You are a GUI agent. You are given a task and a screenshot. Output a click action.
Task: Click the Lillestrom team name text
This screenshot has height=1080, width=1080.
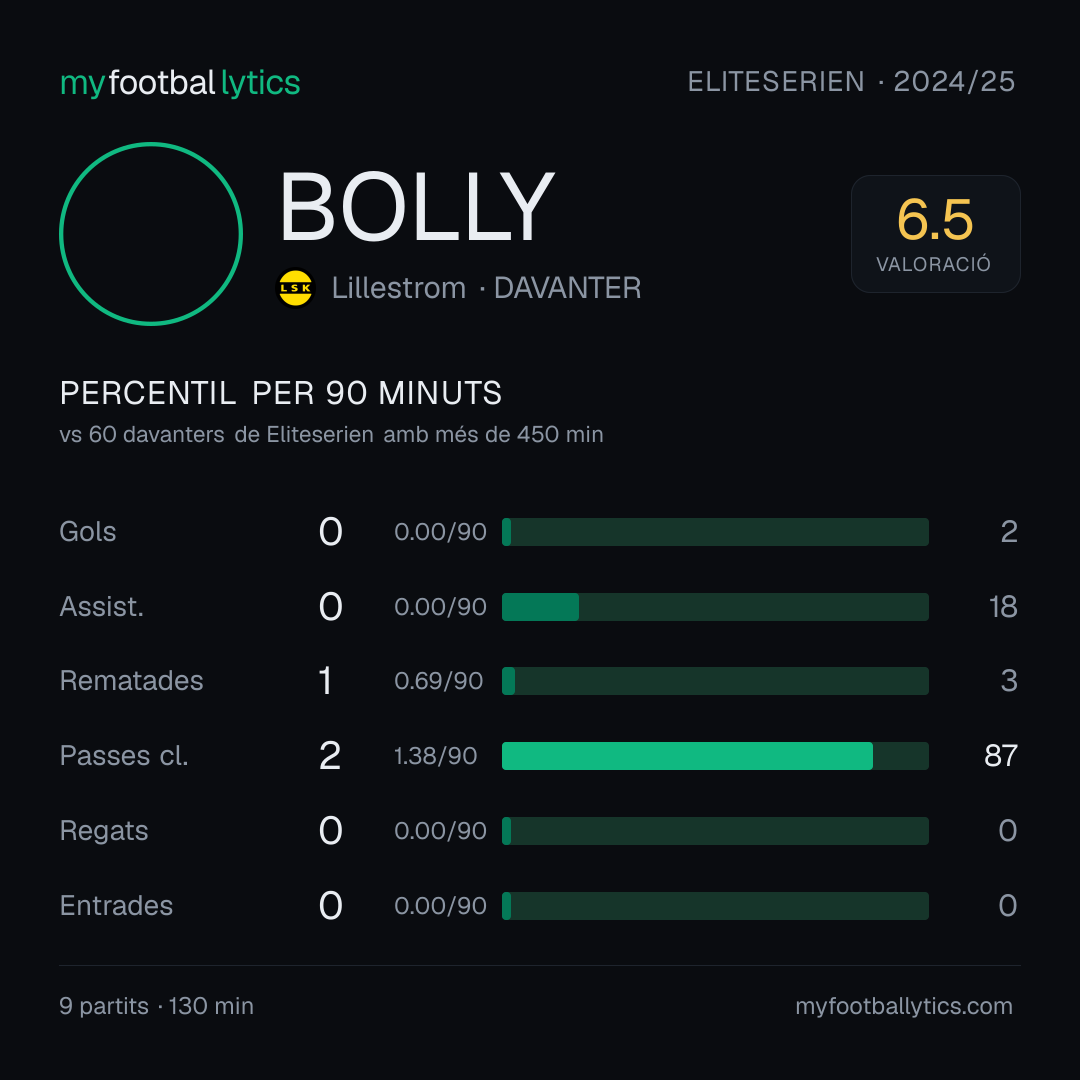(x=399, y=288)
